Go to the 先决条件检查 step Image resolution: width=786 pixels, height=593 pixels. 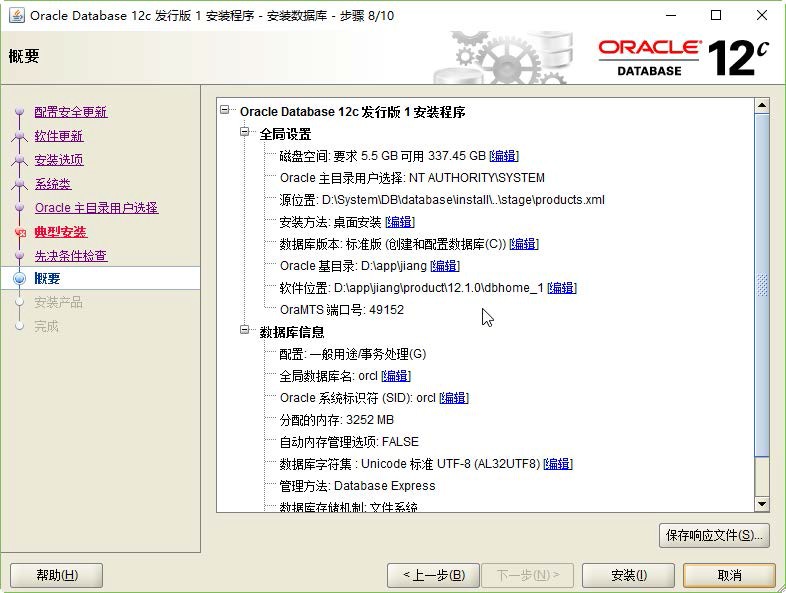(x=71, y=256)
